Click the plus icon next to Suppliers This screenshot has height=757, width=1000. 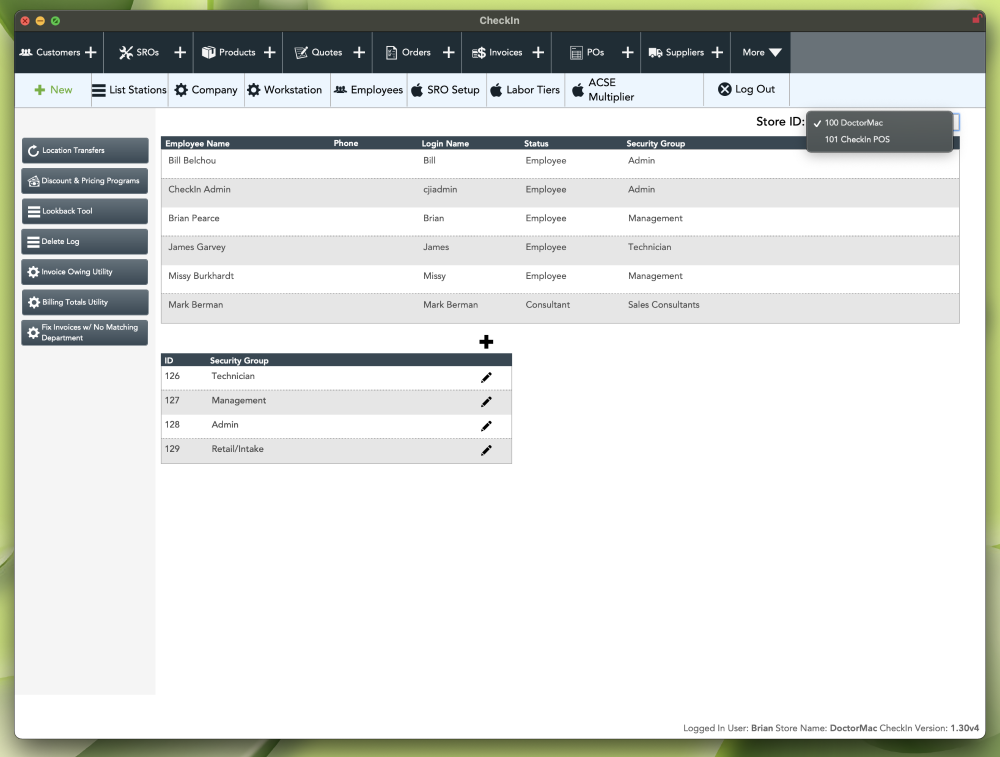click(717, 52)
